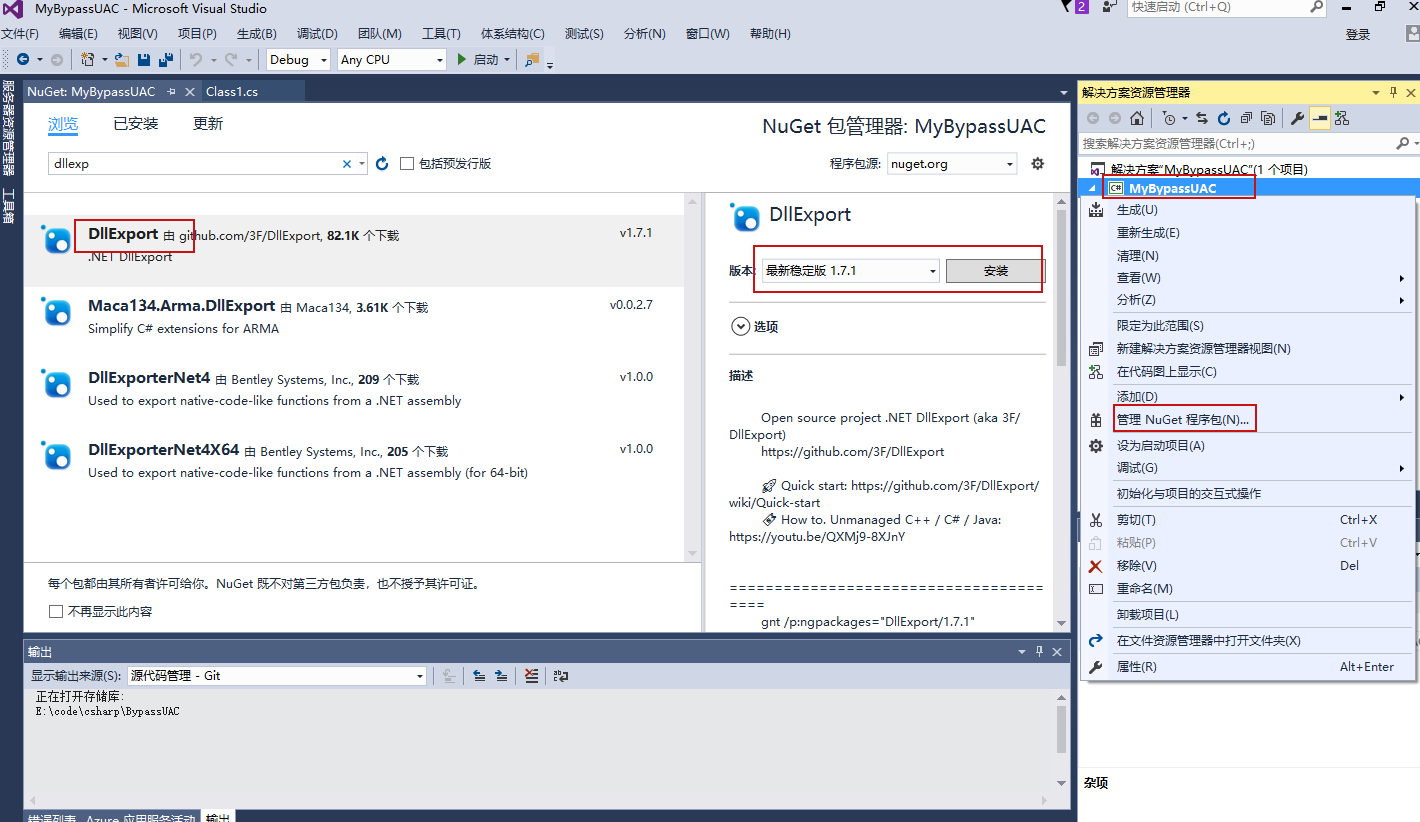Click the Find in Files icon
The image size is (1420, 822).
532,60
